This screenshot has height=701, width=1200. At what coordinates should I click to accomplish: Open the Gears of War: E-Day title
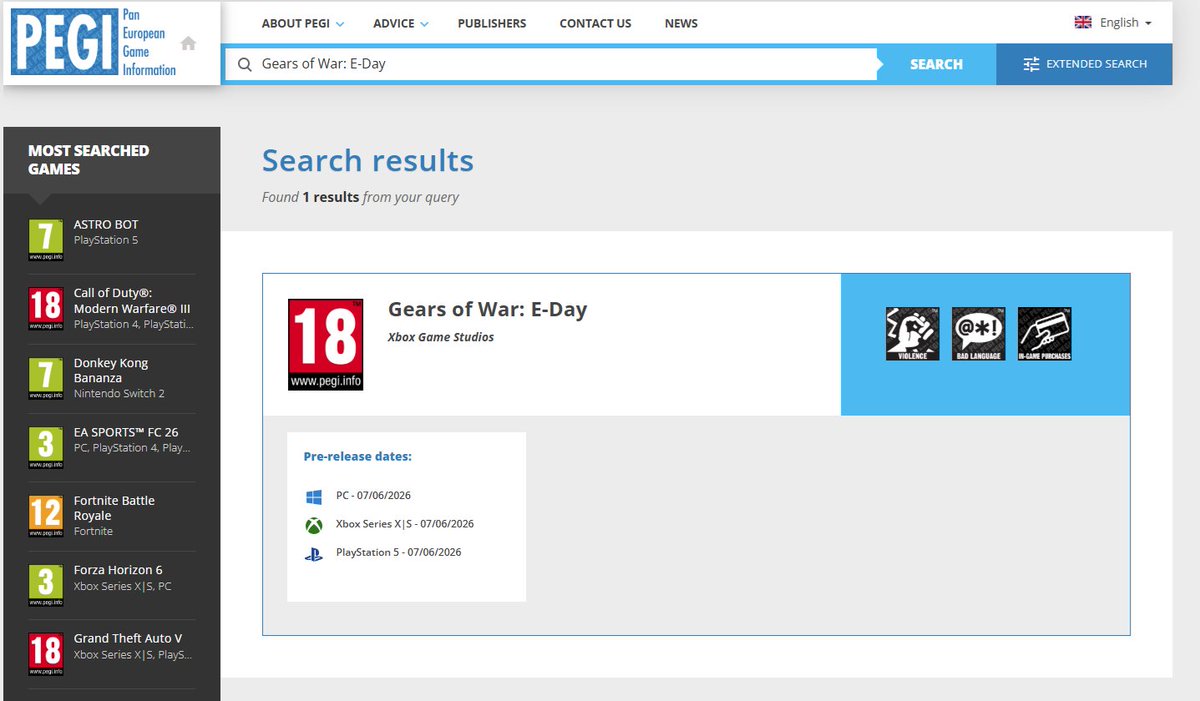[x=487, y=309]
